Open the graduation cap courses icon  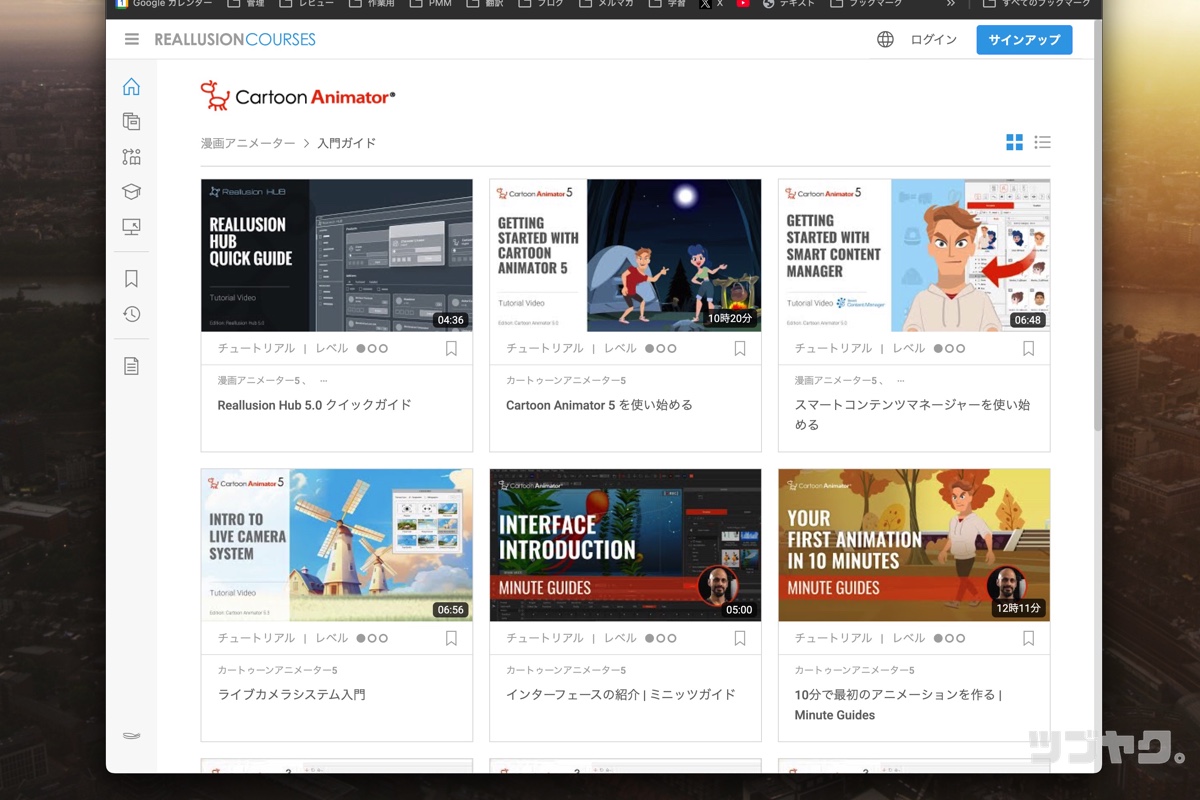click(131, 191)
